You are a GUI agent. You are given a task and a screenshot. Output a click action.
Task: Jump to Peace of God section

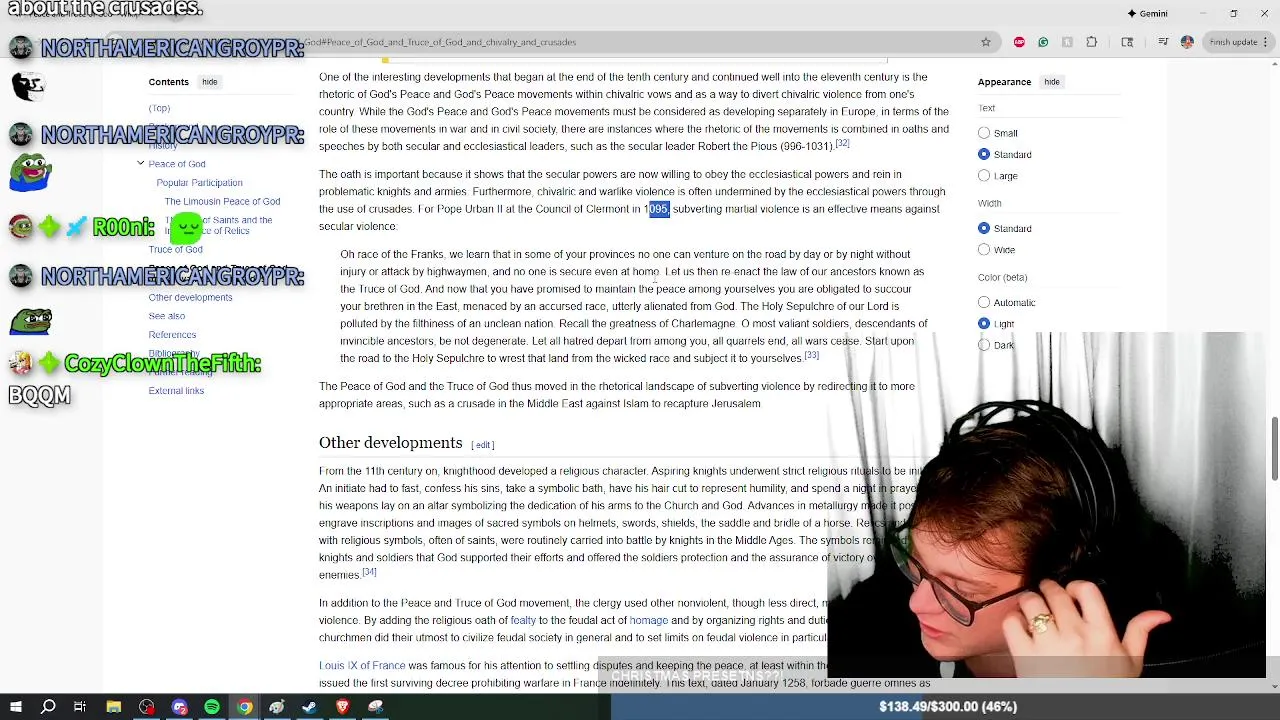point(177,164)
